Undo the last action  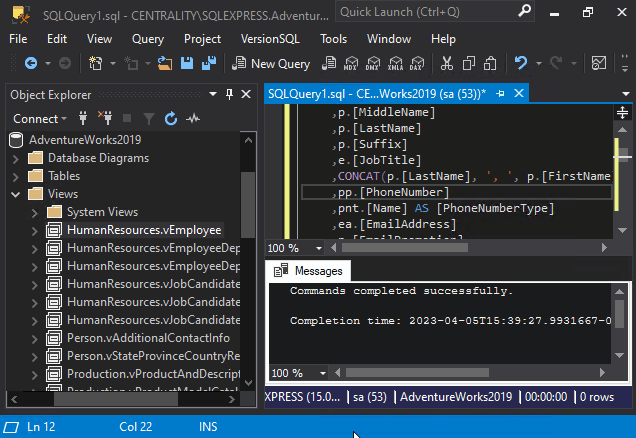pos(521,63)
